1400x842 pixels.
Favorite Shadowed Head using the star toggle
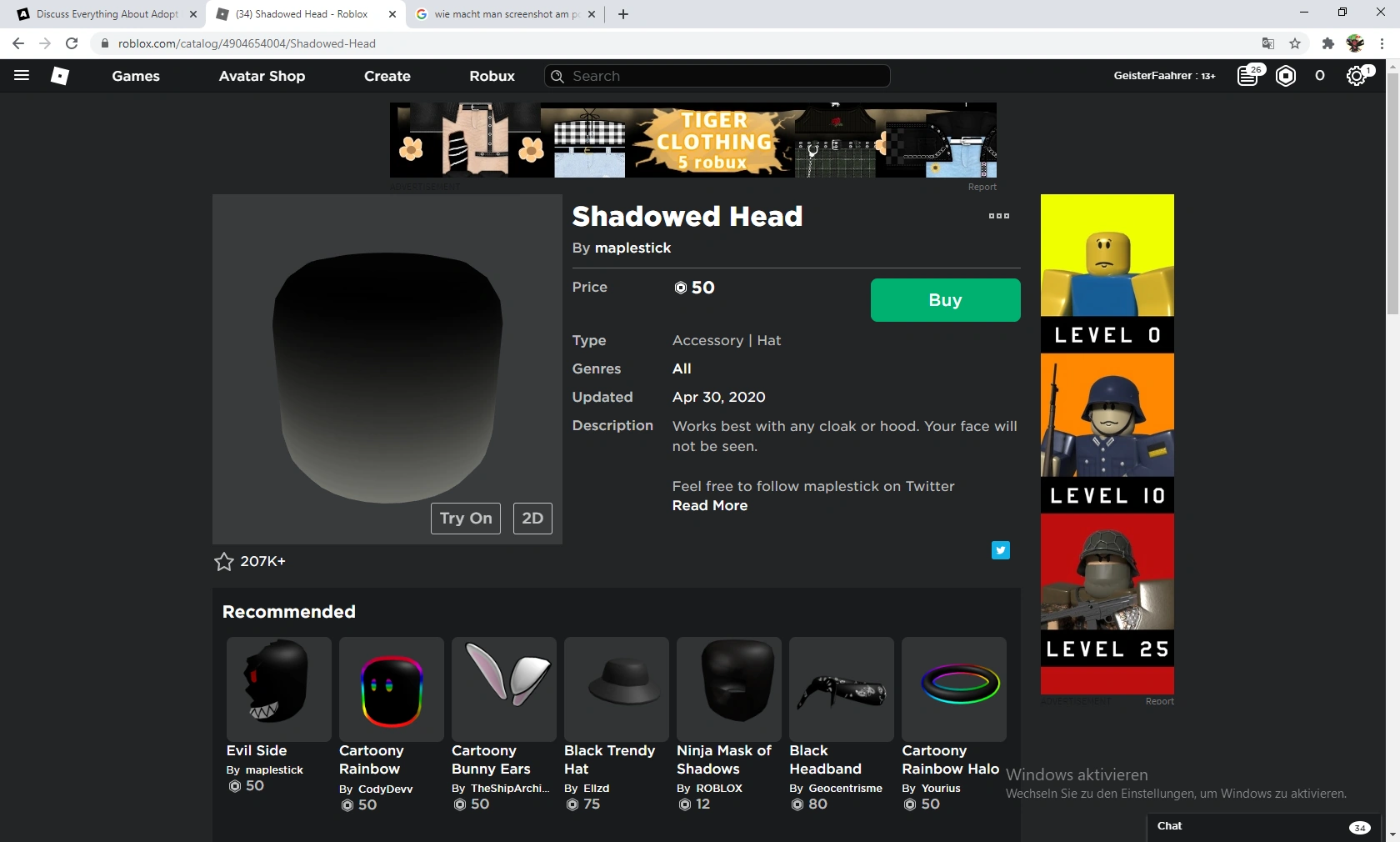click(222, 561)
